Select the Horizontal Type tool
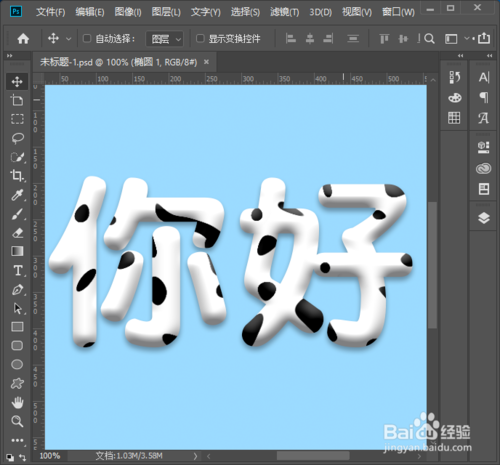This screenshot has height=465, width=500. [18, 270]
